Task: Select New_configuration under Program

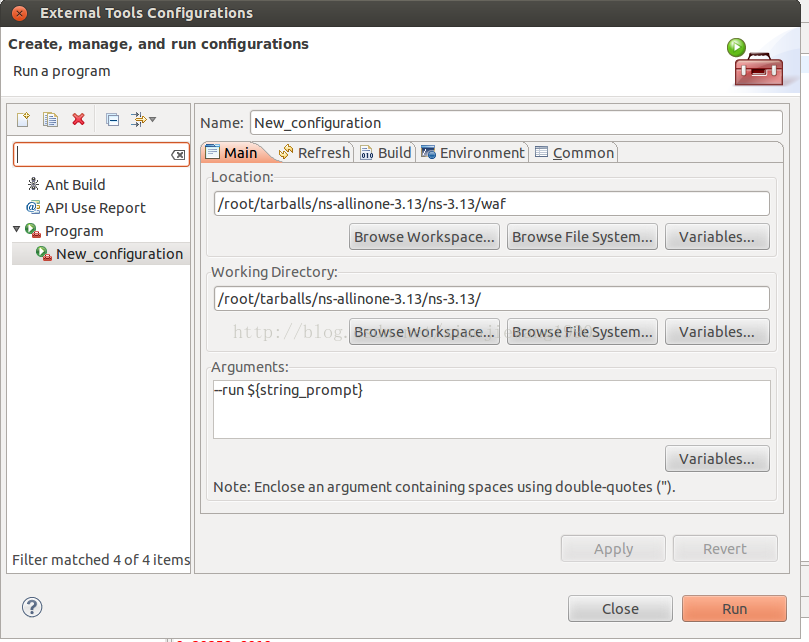Action: tap(119, 254)
